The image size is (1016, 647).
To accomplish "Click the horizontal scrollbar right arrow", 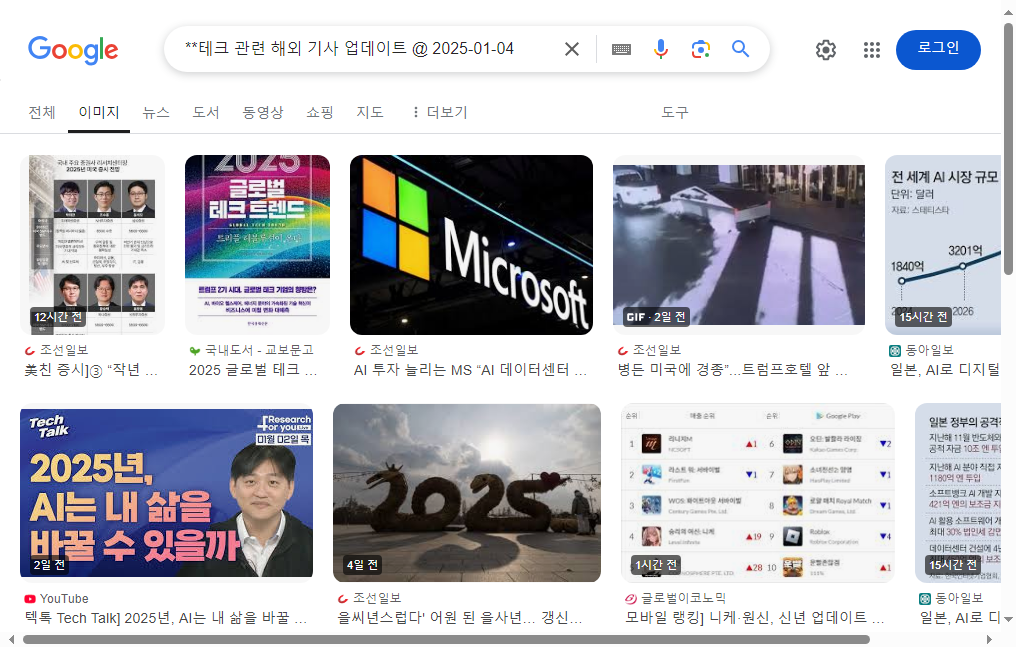I will (989, 640).
